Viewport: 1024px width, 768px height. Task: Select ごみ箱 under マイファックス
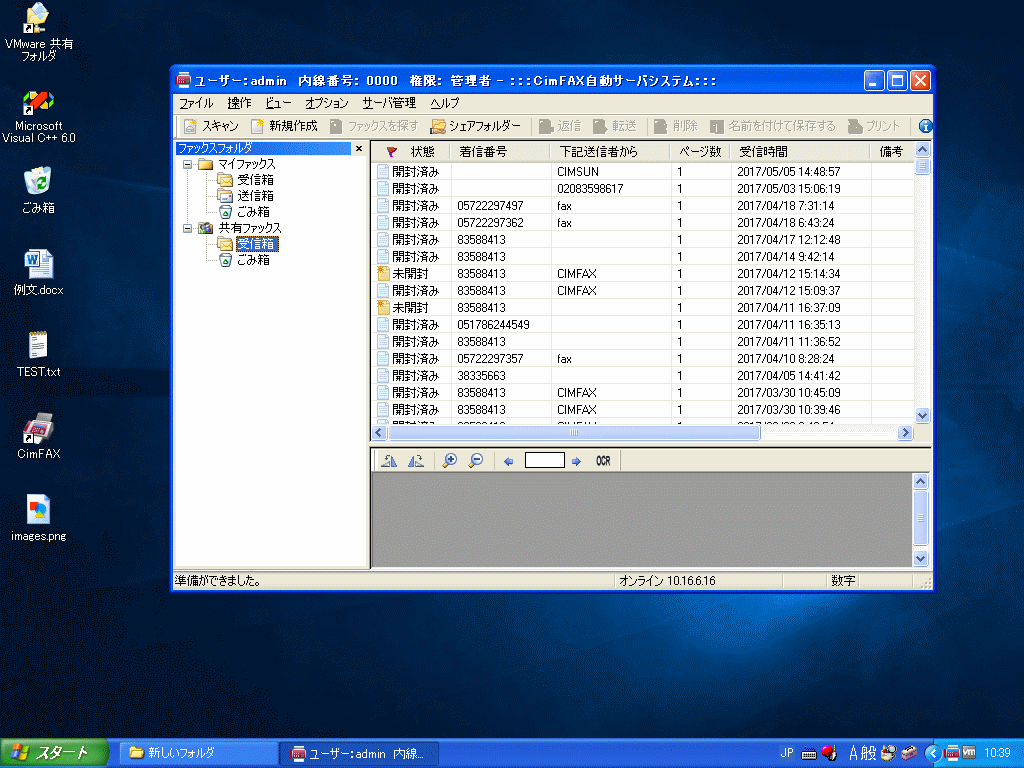click(x=253, y=212)
